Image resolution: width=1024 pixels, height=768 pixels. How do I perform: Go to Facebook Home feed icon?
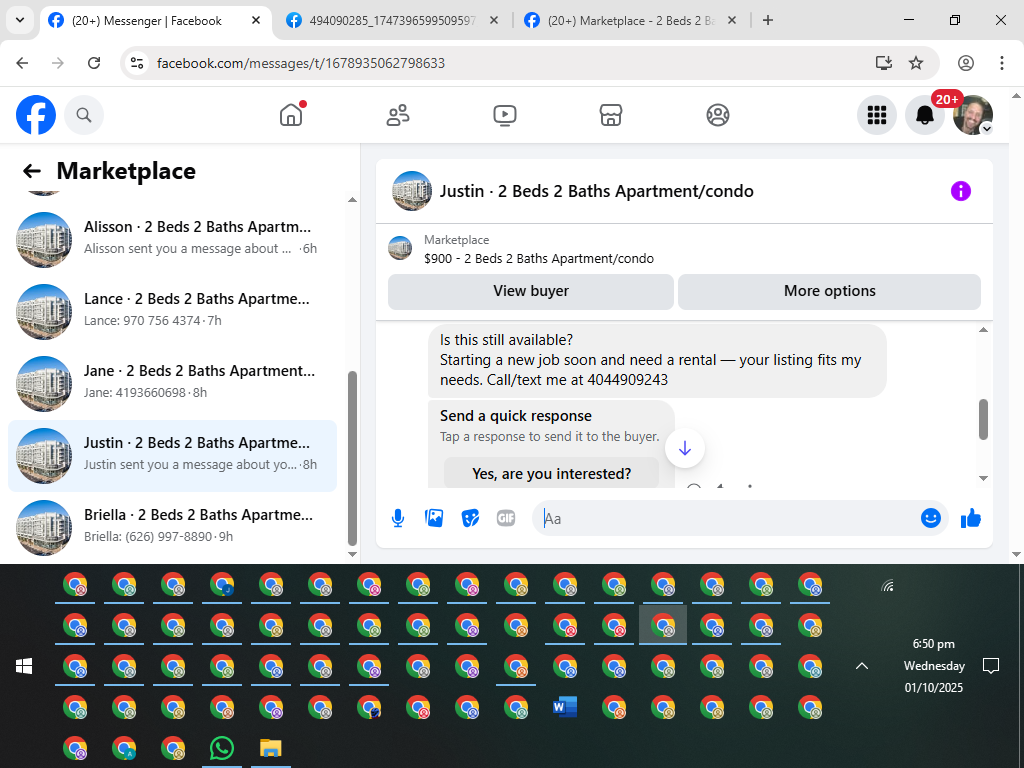click(x=291, y=115)
